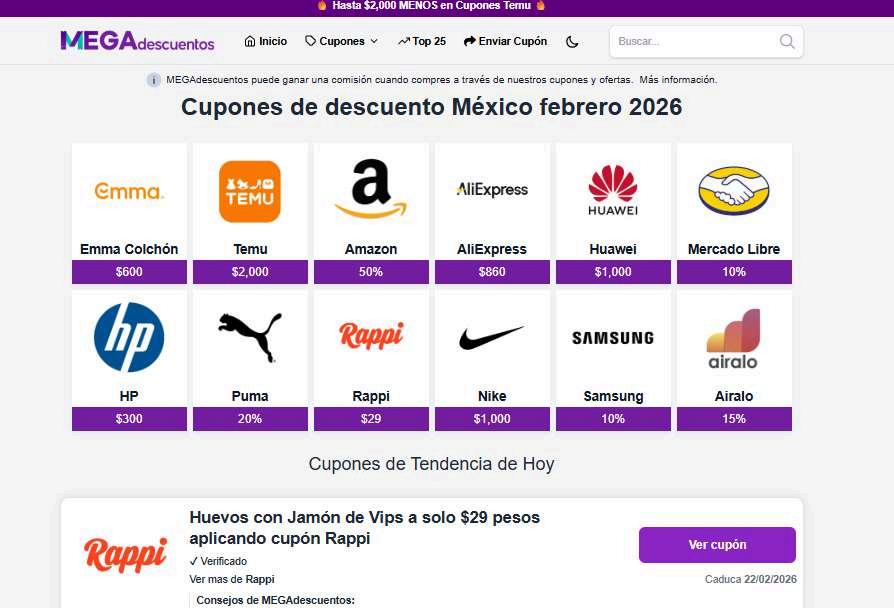Click the Ver cupón button

717,545
